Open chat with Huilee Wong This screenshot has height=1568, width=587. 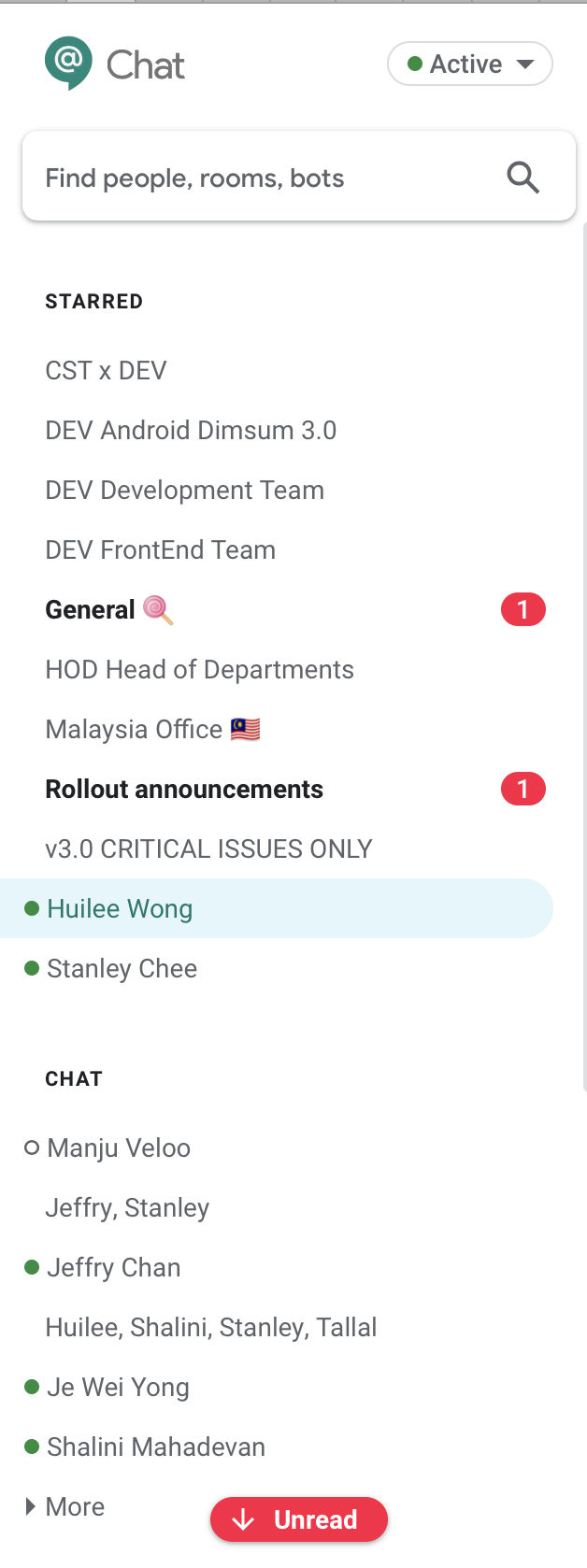(x=277, y=908)
